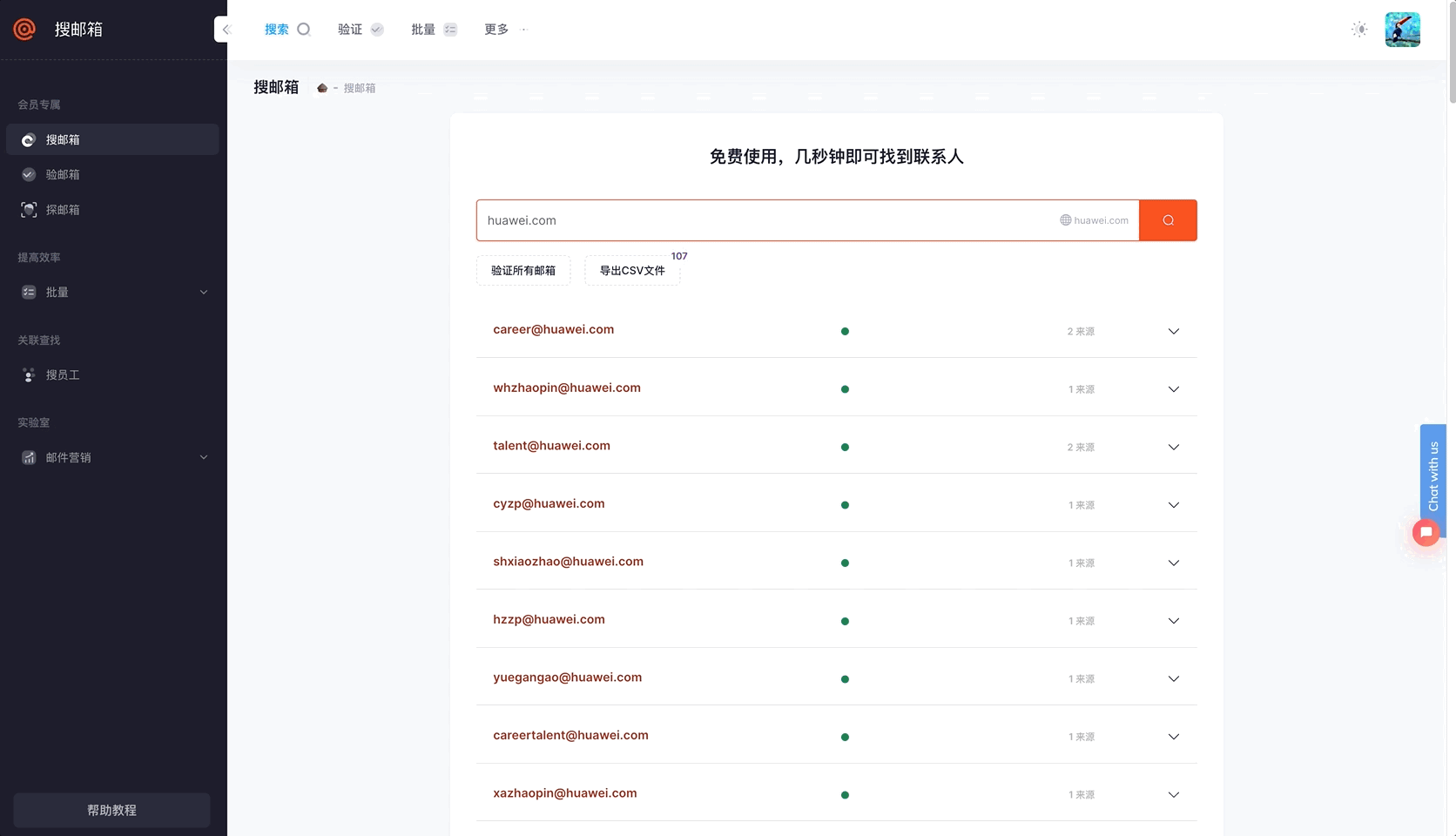This screenshot has width=1456, height=836.
Task: Click the 107 count badge
Action: click(679, 256)
